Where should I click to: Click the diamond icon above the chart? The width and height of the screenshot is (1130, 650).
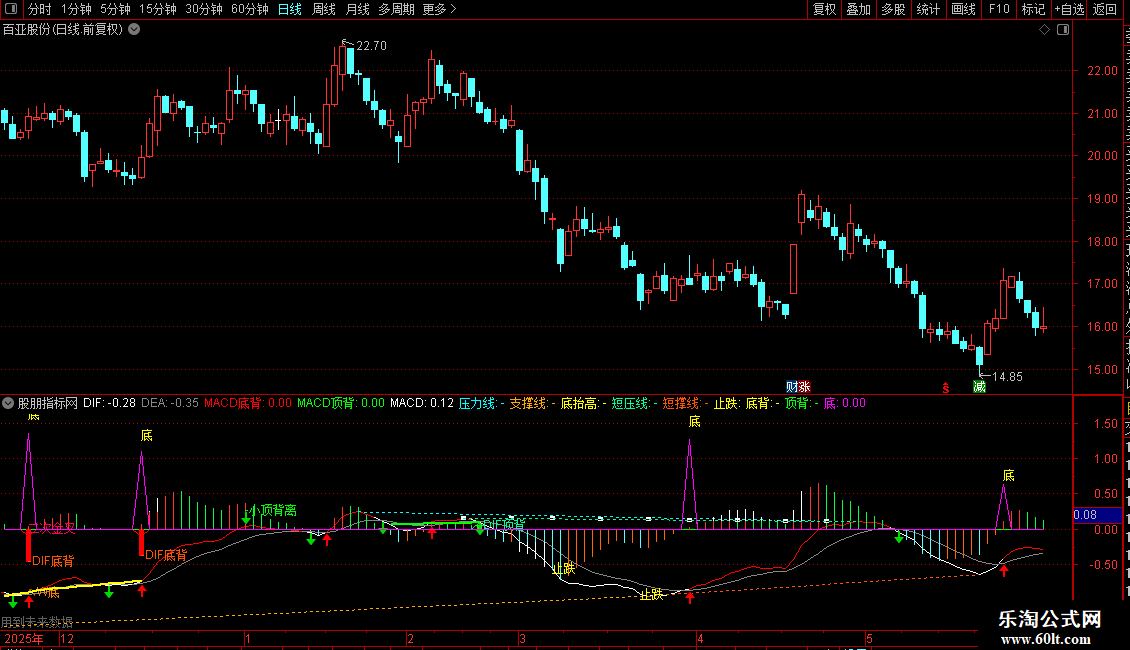(x=1044, y=30)
